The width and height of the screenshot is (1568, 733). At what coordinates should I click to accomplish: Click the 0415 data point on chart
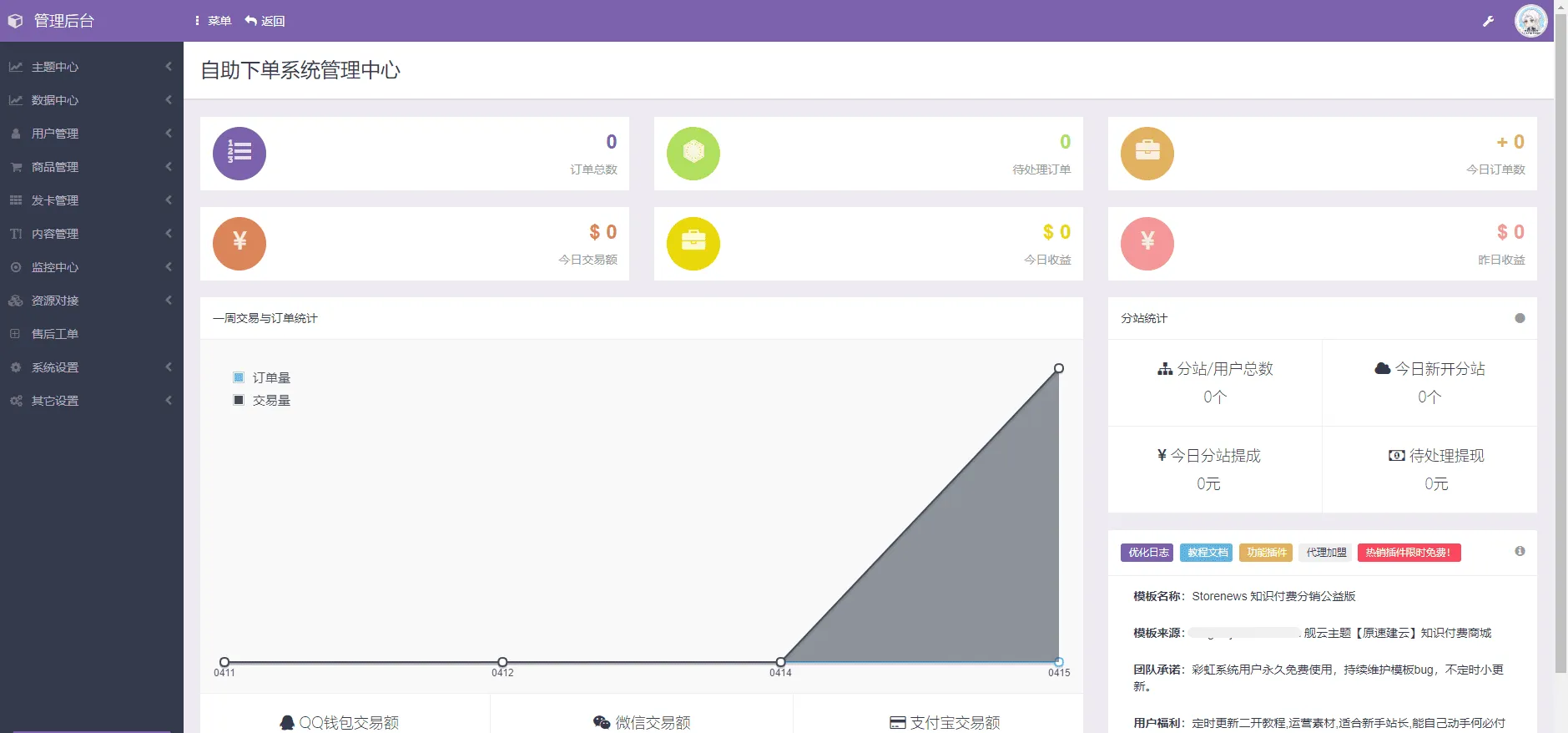[x=1059, y=368]
